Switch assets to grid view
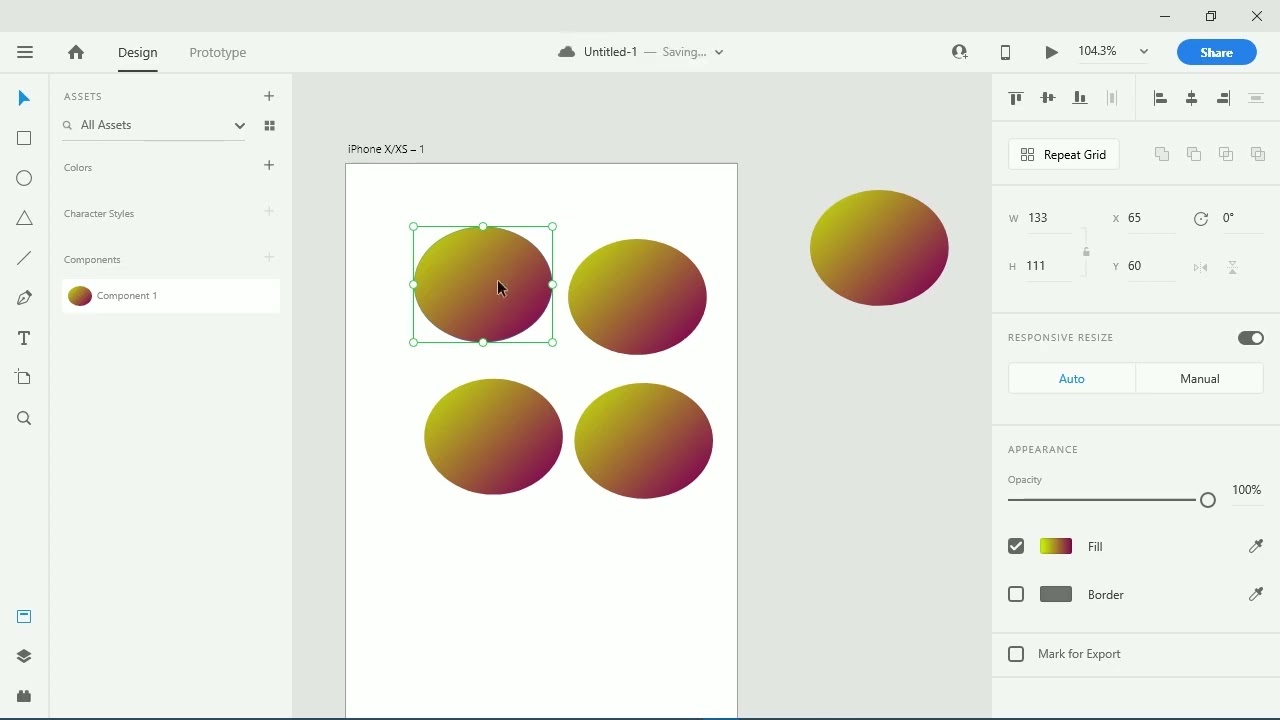The image size is (1280, 720). (x=269, y=126)
